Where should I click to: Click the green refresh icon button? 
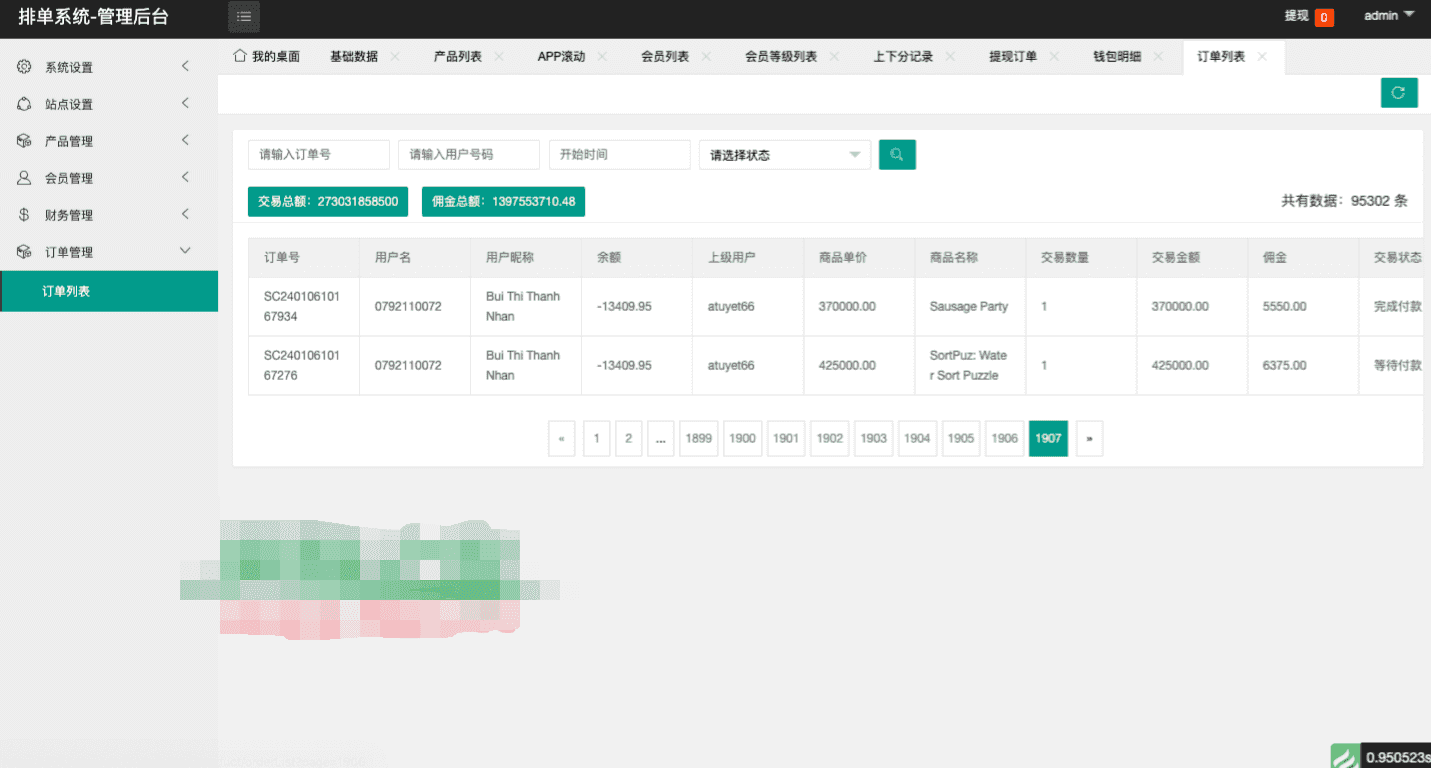(x=1398, y=93)
